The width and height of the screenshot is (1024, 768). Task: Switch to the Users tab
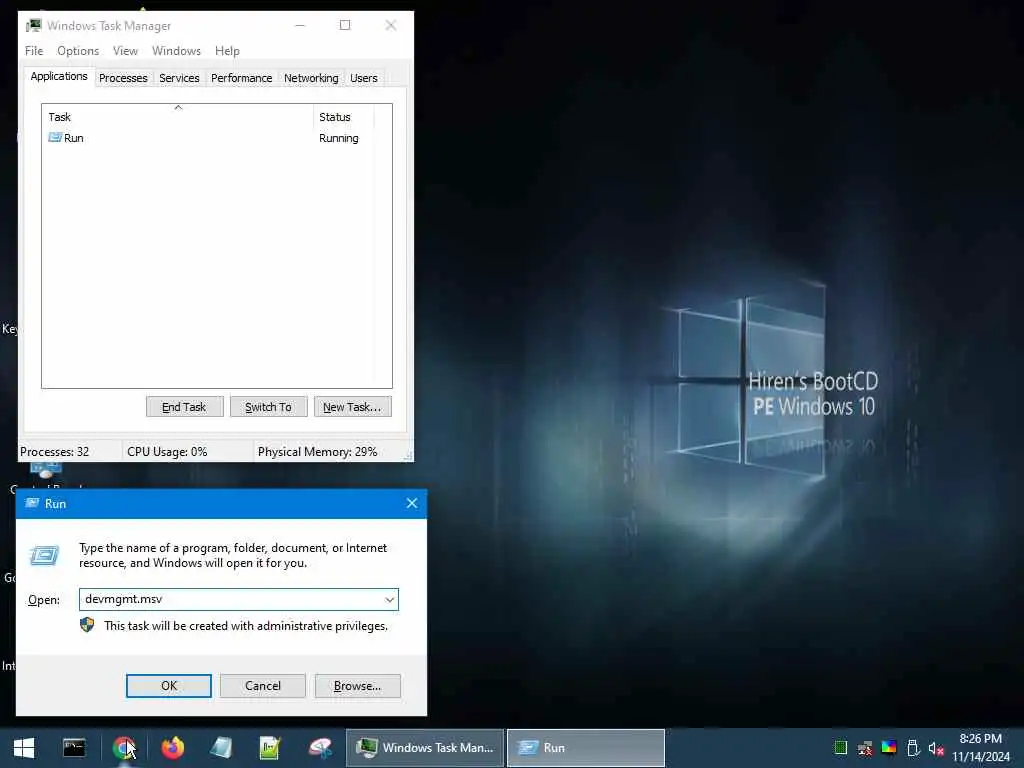(x=364, y=78)
